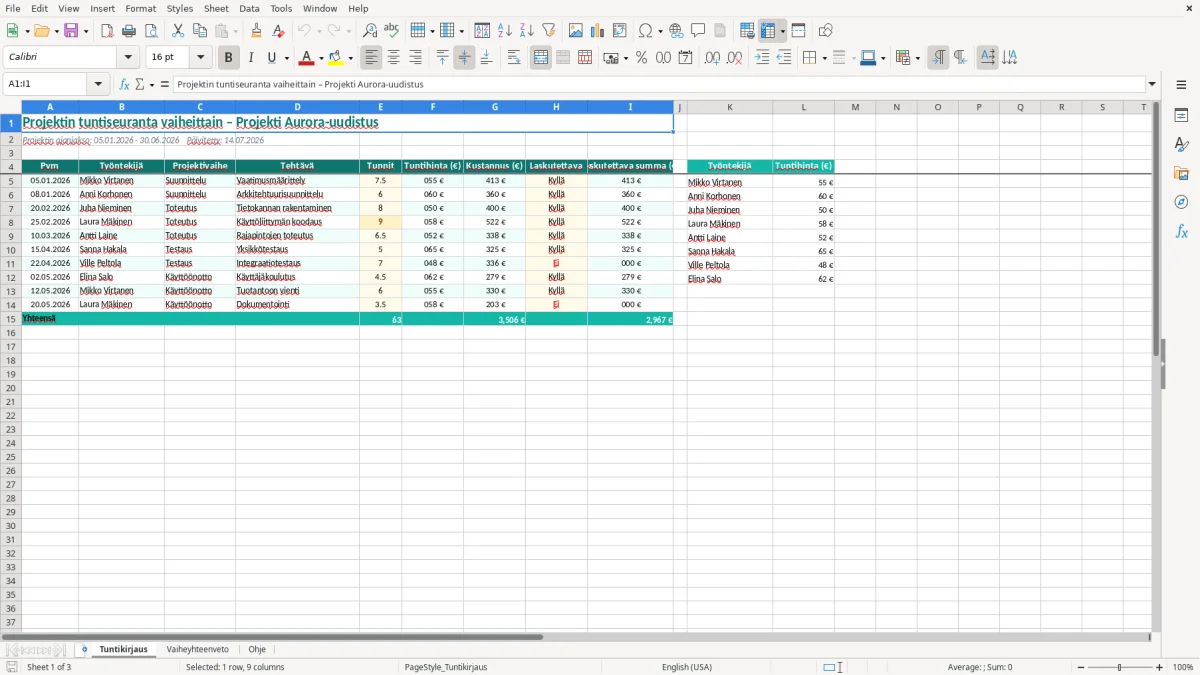This screenshot has width=1200, height=675.
Task: Open the Function Wizard
Action: 125,85
